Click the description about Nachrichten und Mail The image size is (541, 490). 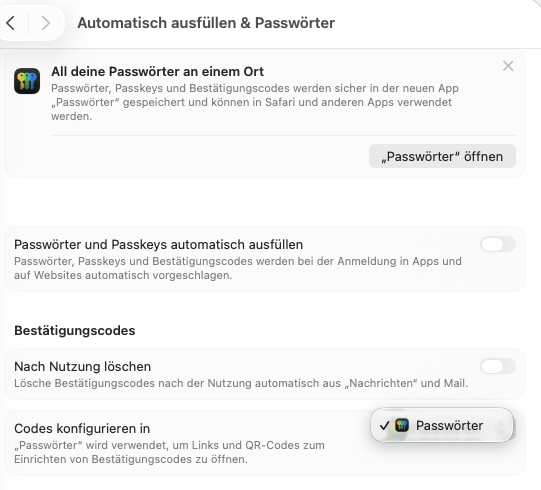241,383
